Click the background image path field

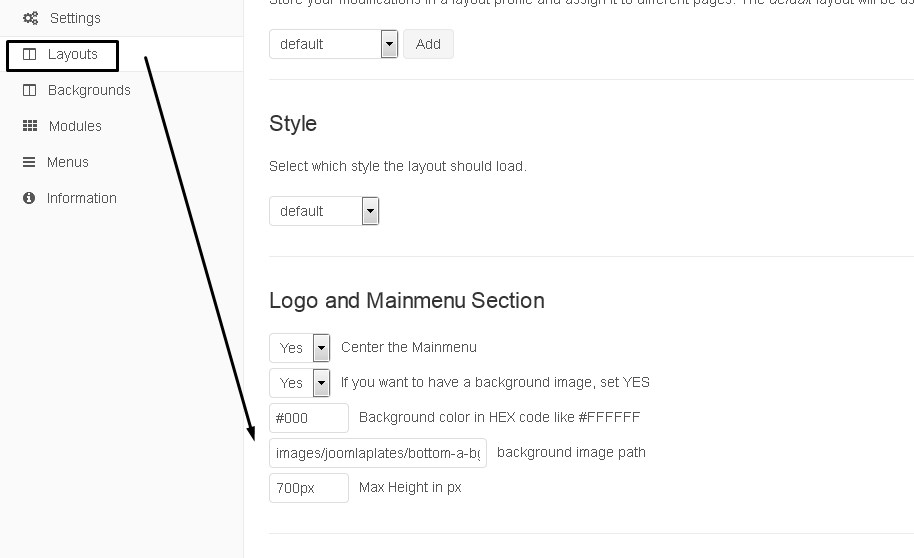coord(378,453)
